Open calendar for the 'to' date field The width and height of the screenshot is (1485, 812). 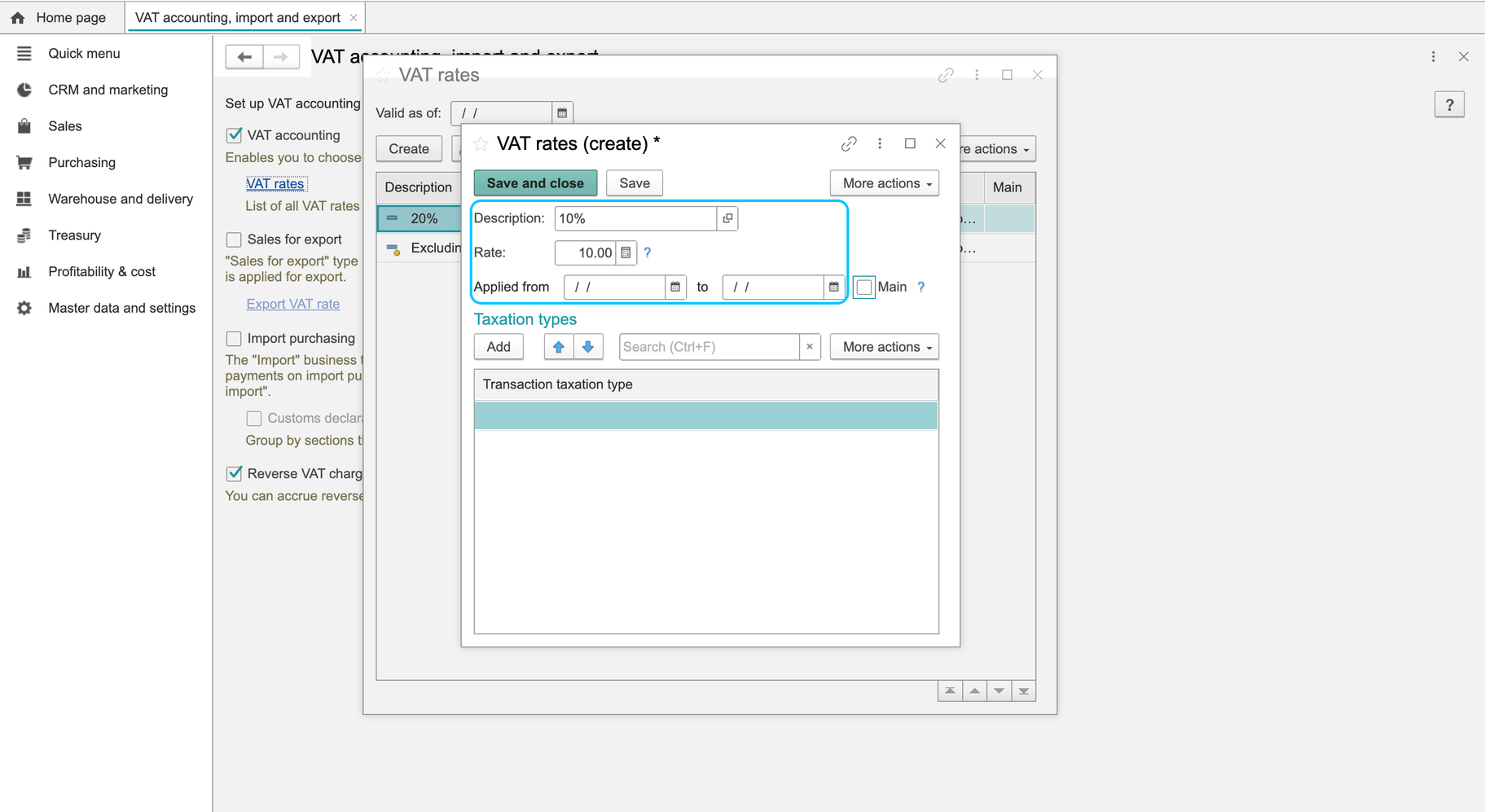pyautogui.click(x=833, y=287)
